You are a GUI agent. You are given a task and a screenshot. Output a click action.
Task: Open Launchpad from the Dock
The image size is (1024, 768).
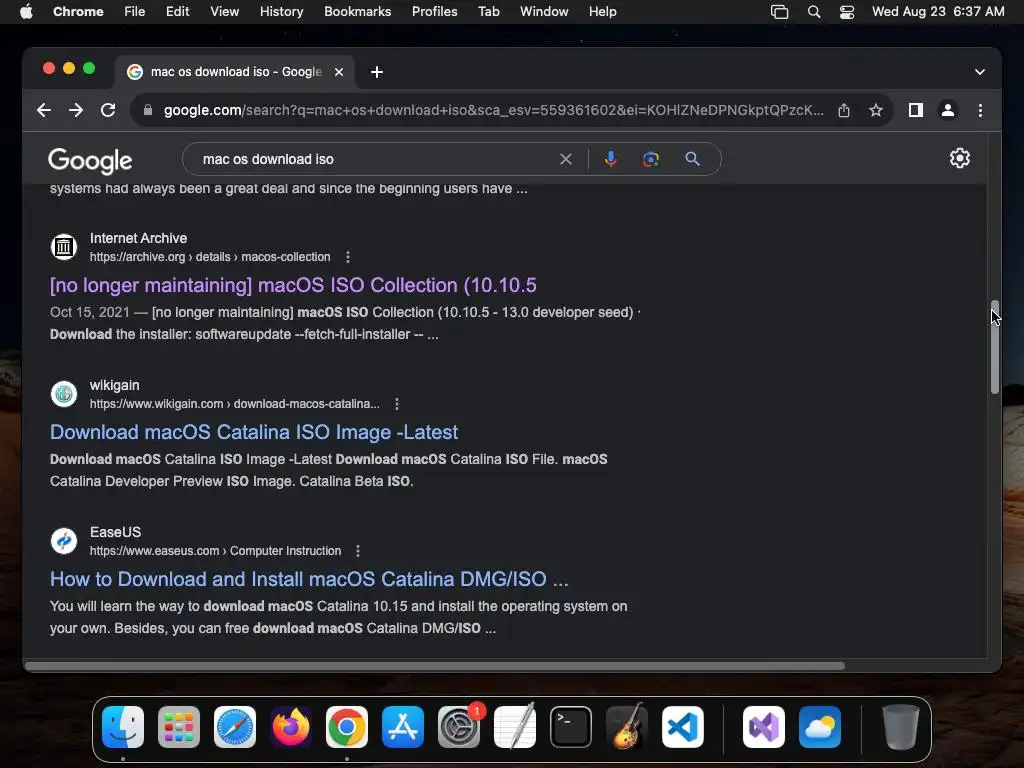(x=179, y=727)
